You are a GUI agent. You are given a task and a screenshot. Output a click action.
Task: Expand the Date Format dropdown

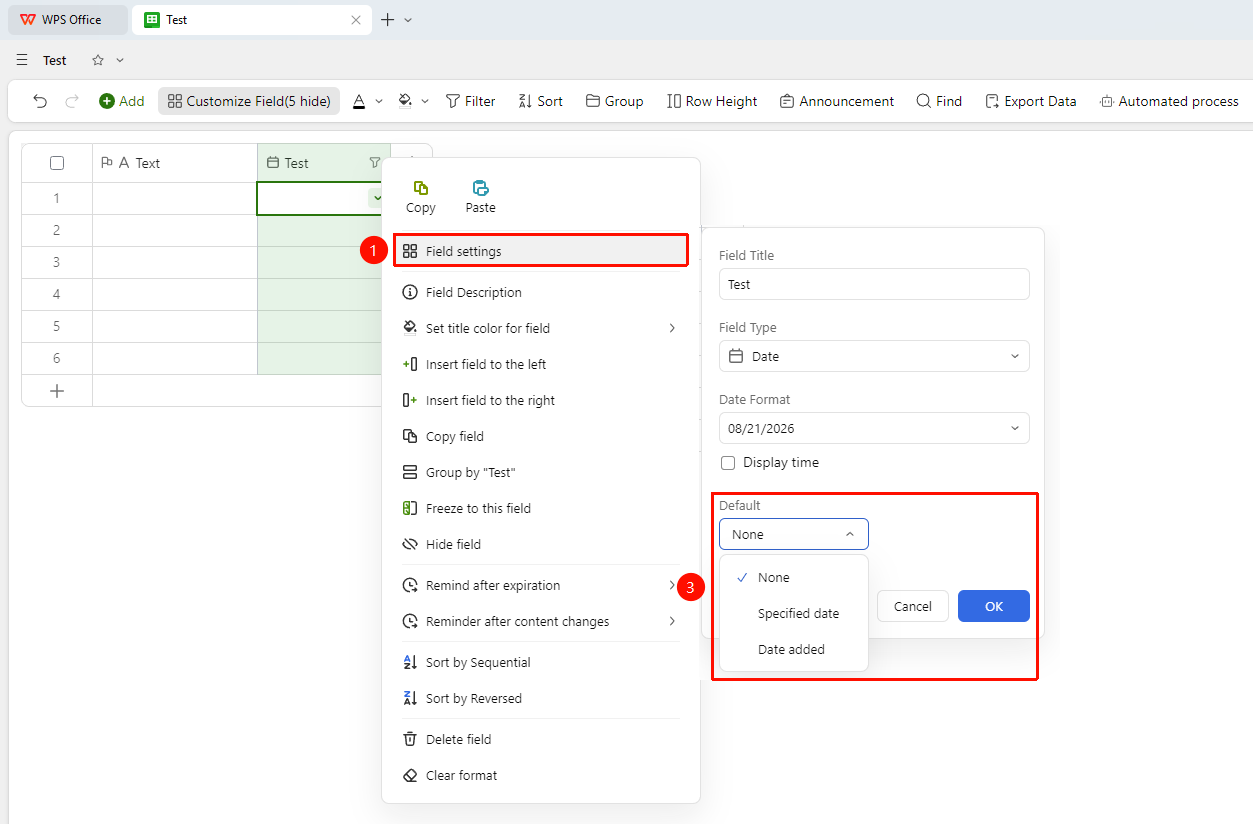[x=874, y=428]
